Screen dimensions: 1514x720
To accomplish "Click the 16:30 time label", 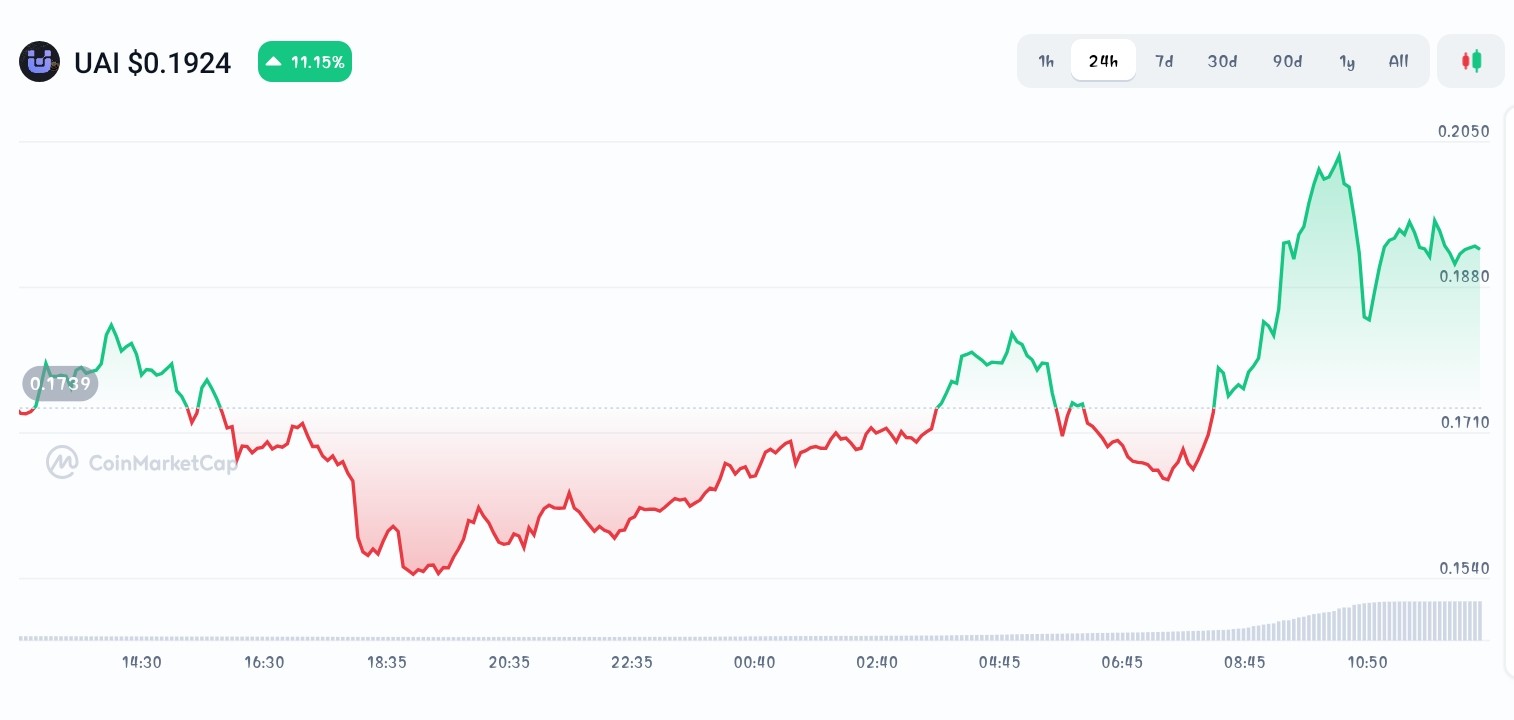I will pyautogui.click(x=264, y=662).
